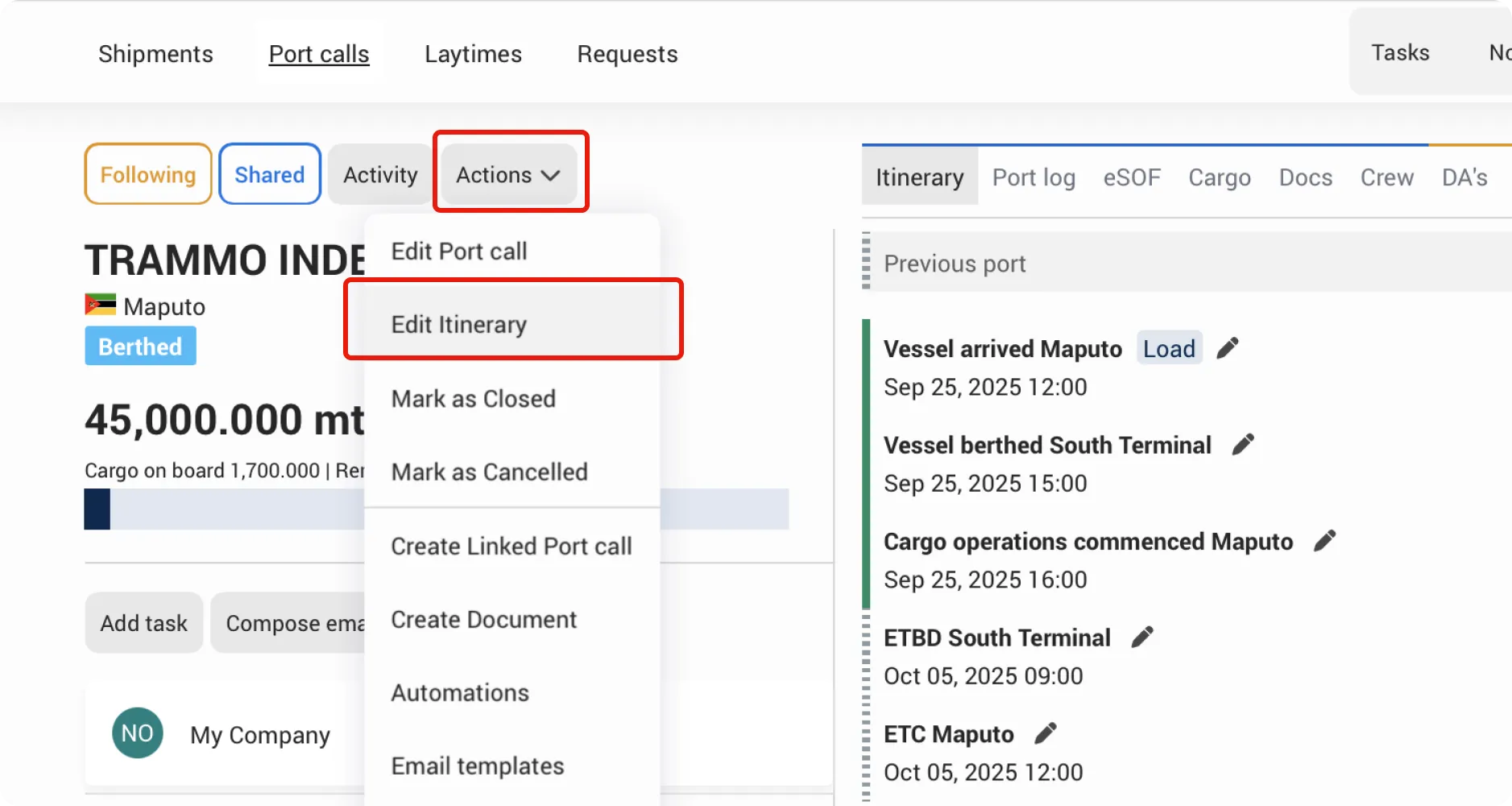The image size is (1512, 806).
Task: Switch to the Docs tab
Action: tap(1306, 177)
